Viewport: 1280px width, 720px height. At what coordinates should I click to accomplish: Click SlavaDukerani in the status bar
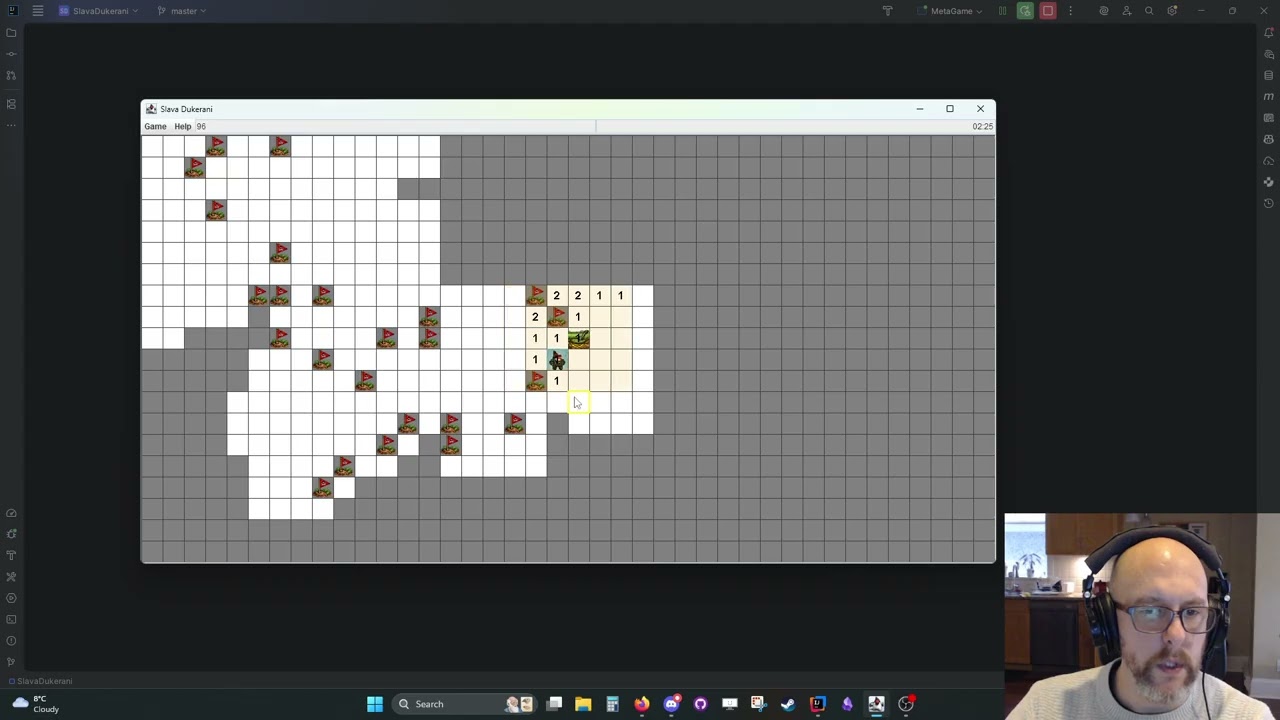[44, 681]
